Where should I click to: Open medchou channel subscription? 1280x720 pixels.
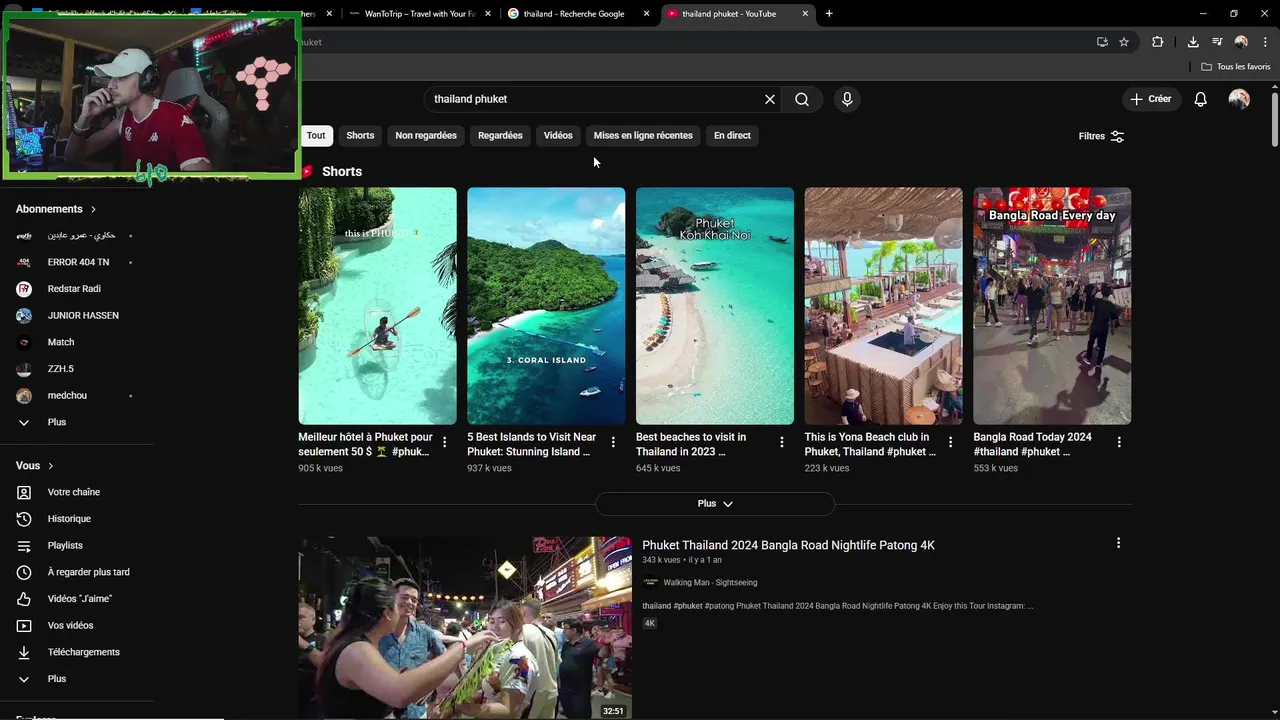[x=67, y=395]
